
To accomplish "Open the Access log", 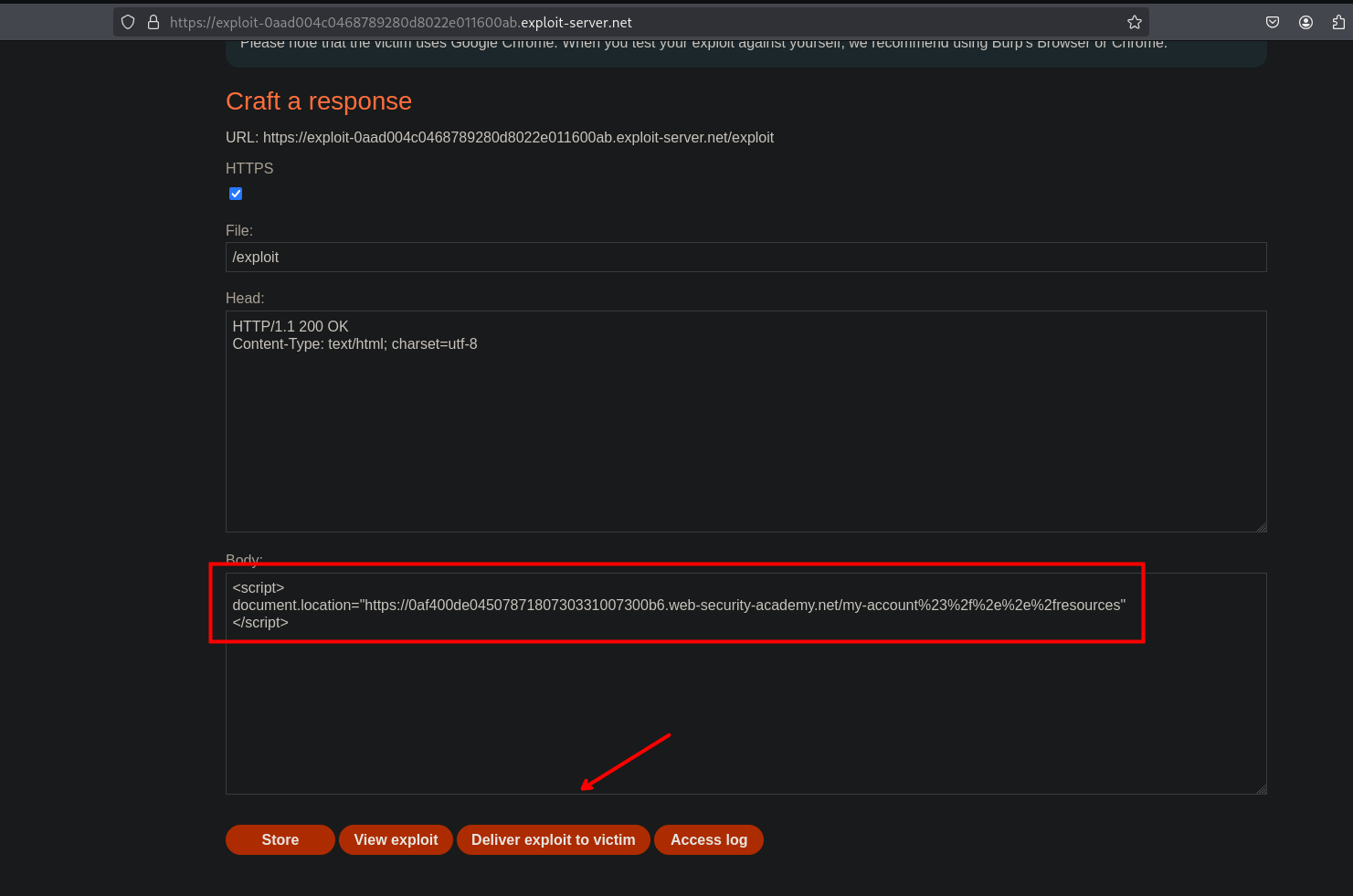I will [709, 839].
